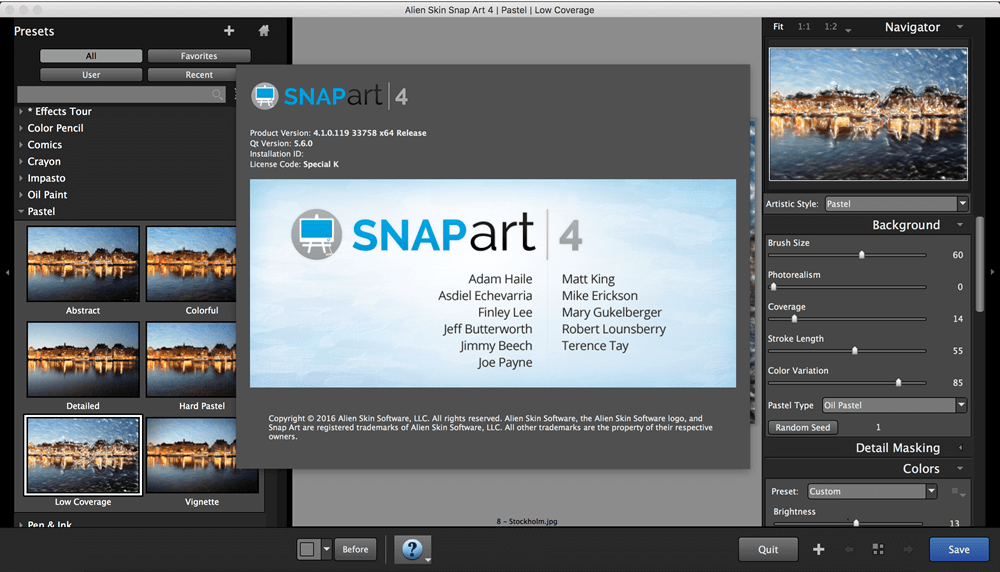Image resolution: width=1000 pixels, height=572 pixels.
Task: Expand the Comics preset category
Action: (x=21, y=145)
